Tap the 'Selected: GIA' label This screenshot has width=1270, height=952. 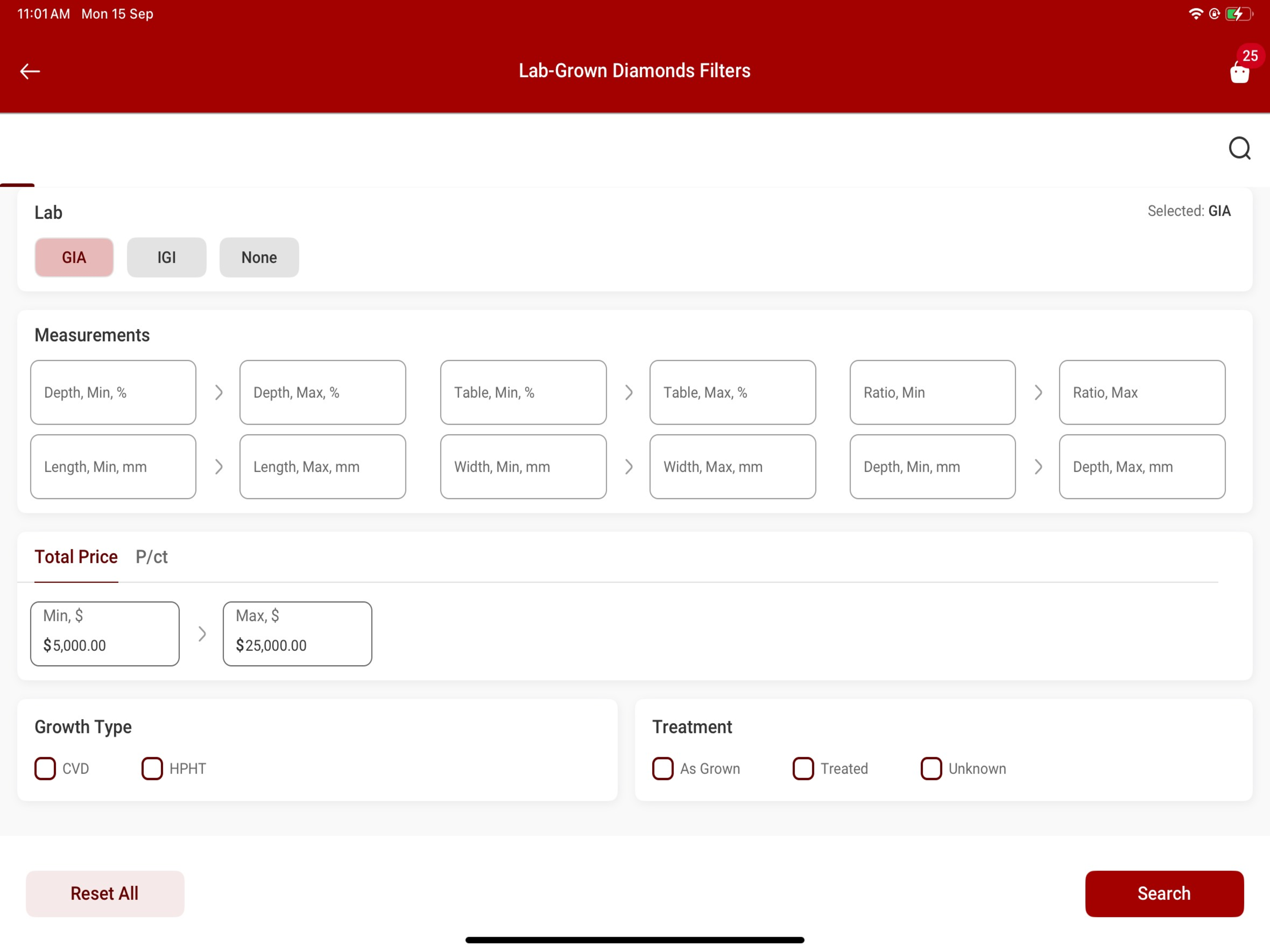pyautogui.click(x=1189, y=211)
